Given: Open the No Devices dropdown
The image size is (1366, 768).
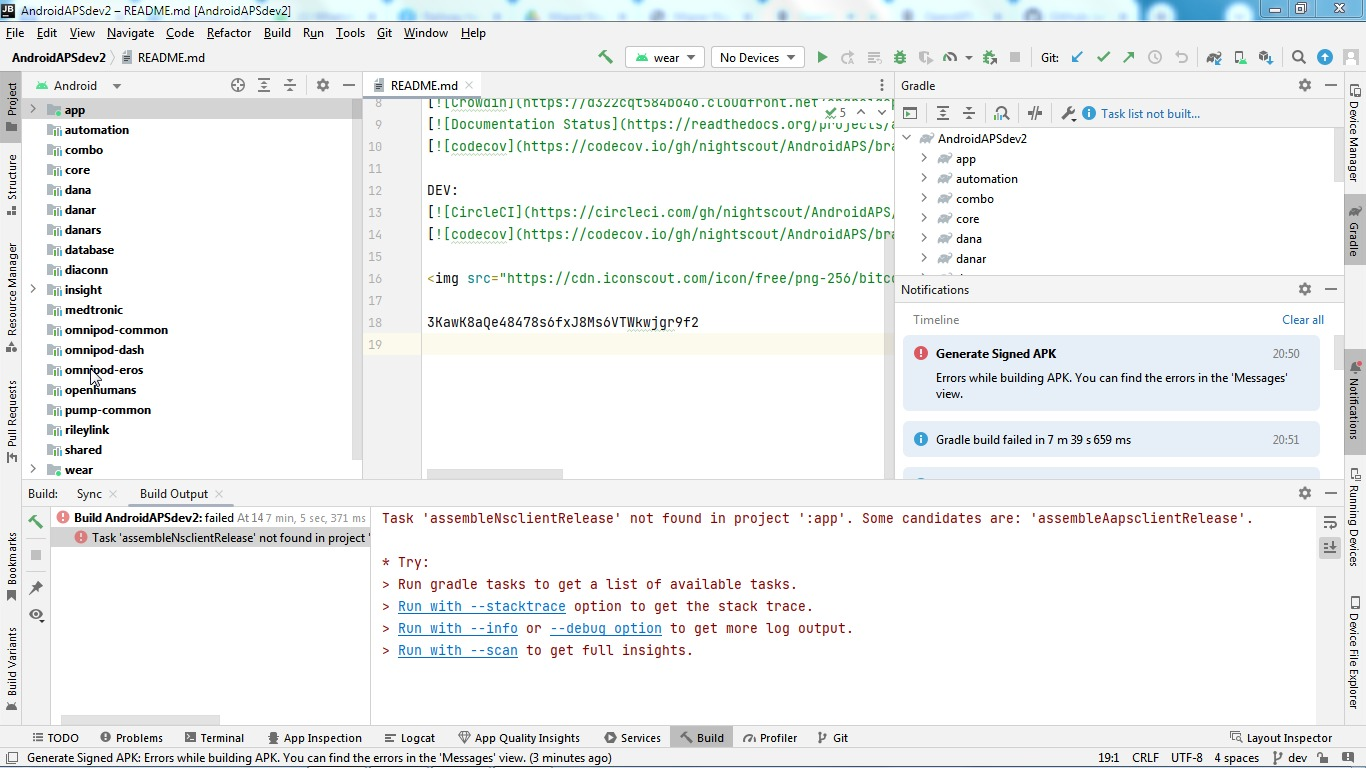Looking at the screenshot, I should click(757, 57).
